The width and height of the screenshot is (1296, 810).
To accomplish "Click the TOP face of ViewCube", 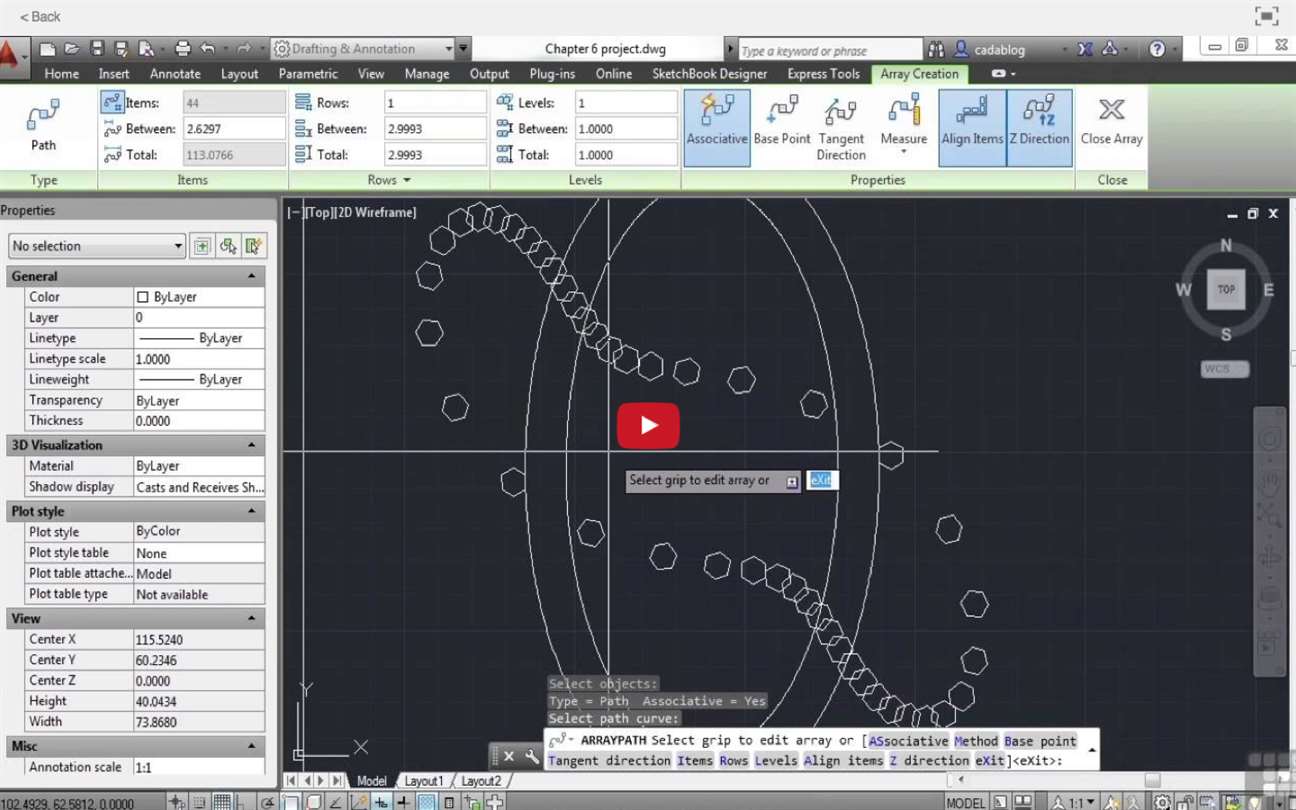I will coord(1226,290).
